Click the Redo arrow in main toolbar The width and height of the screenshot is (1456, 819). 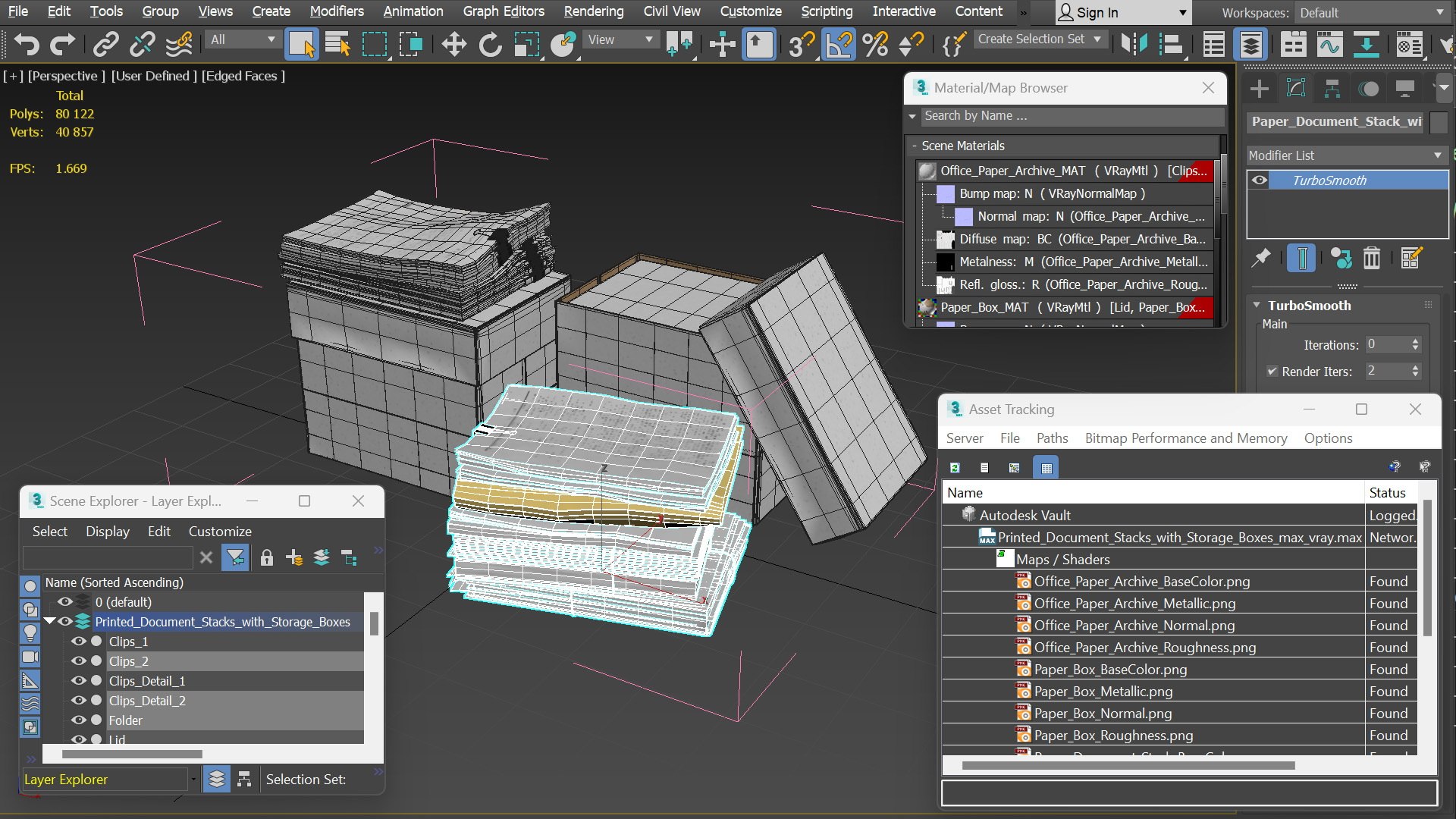click(x=63, y=45)
